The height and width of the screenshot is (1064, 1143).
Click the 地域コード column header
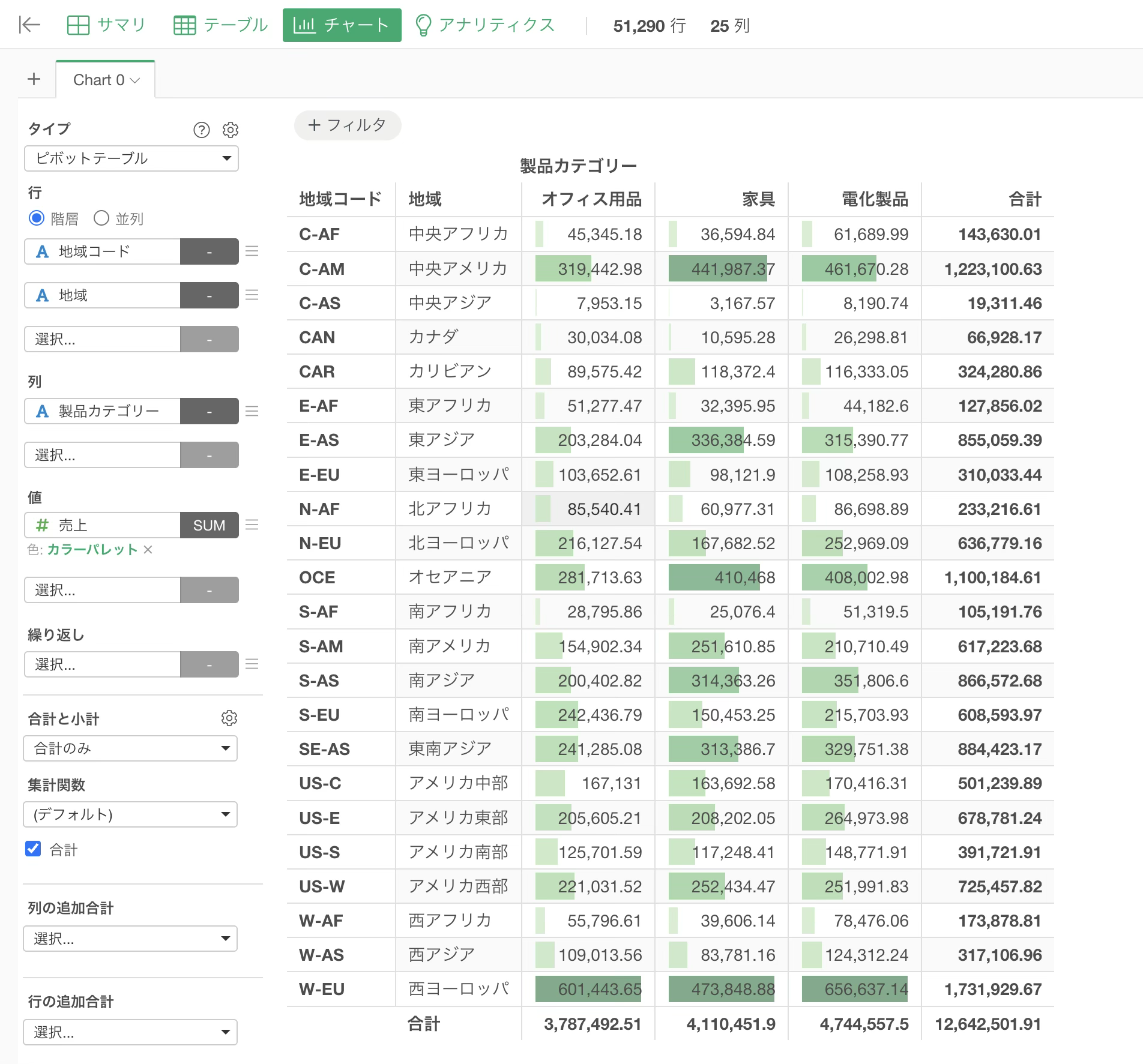(340, 199)
